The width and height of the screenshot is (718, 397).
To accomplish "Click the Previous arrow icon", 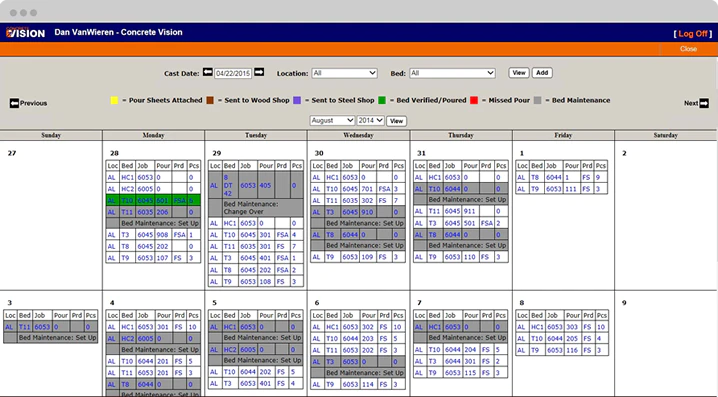I will coord(14,103).
